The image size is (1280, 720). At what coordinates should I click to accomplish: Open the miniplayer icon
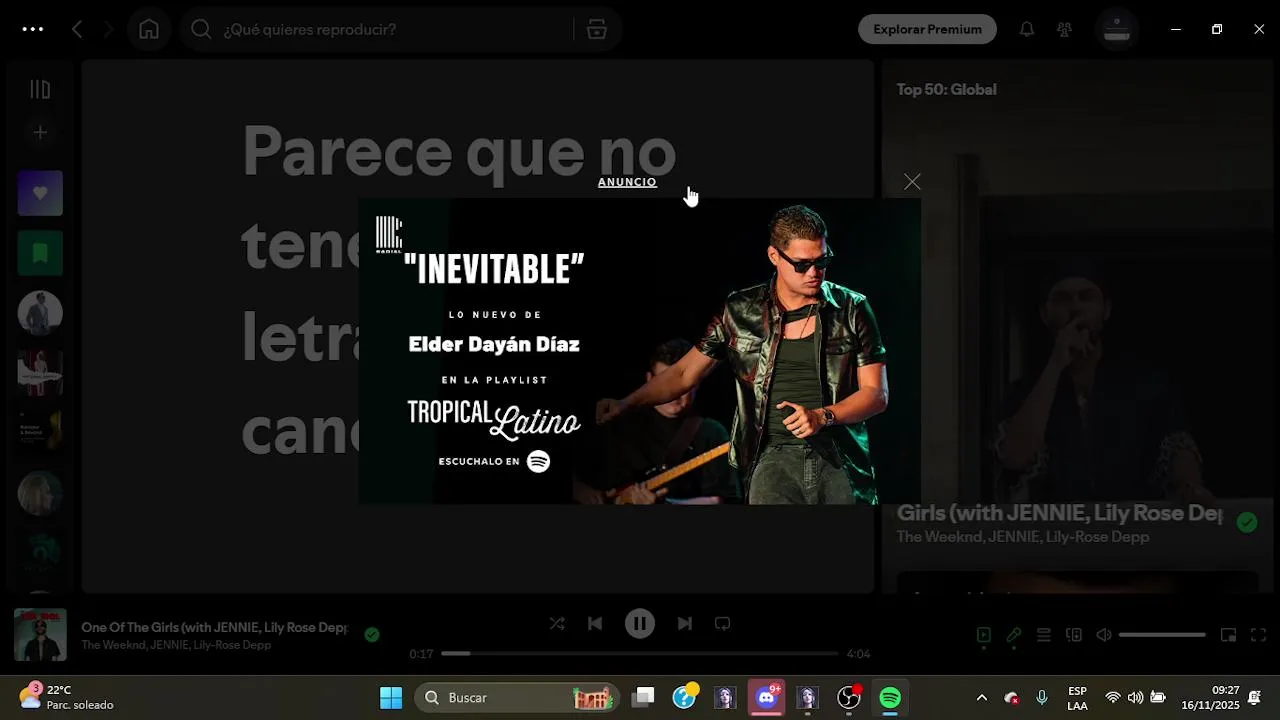[1229, 635]
